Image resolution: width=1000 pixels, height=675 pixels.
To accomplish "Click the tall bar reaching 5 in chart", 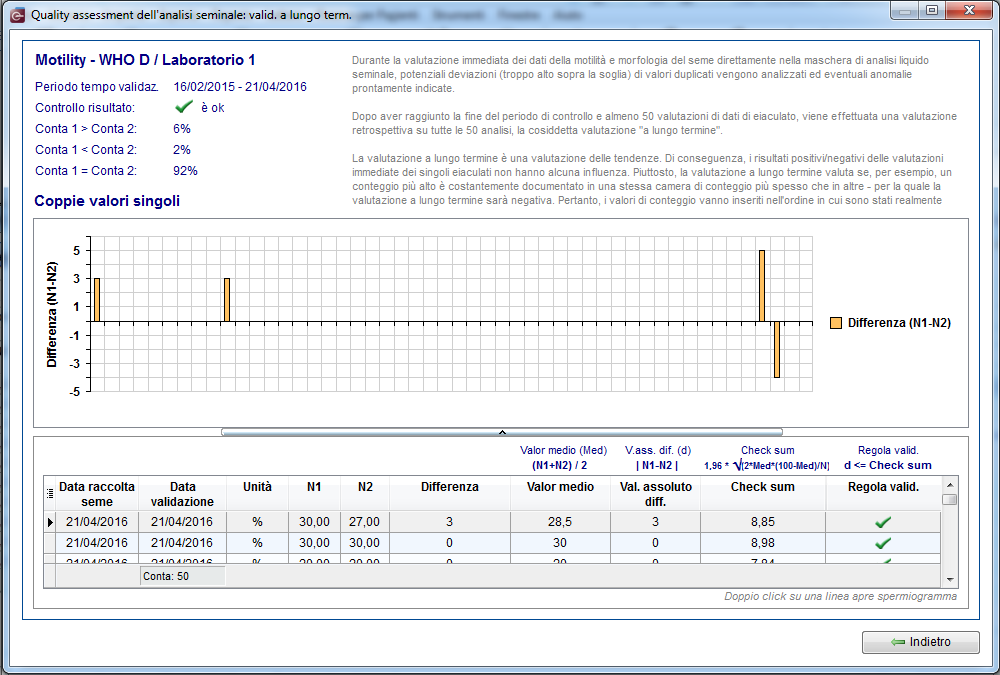I will pyautogui.click(x=761, y=286).
